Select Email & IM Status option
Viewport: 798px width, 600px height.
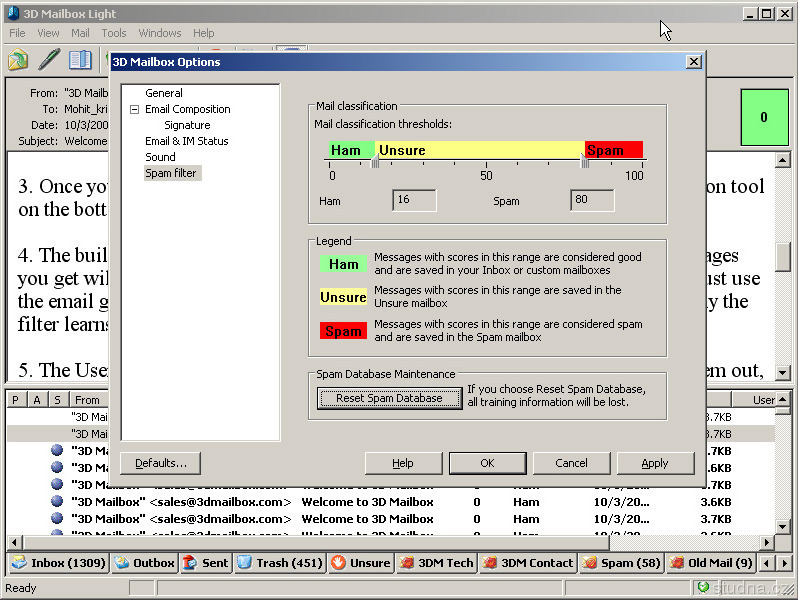click(187, 141)
